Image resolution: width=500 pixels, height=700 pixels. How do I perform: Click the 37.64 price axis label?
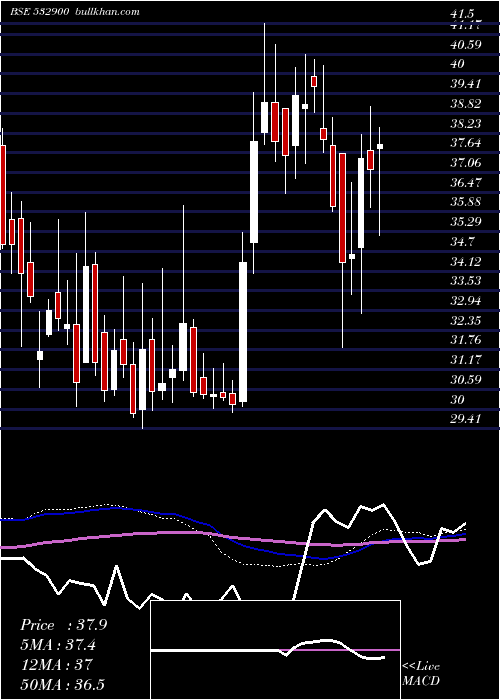466,143
